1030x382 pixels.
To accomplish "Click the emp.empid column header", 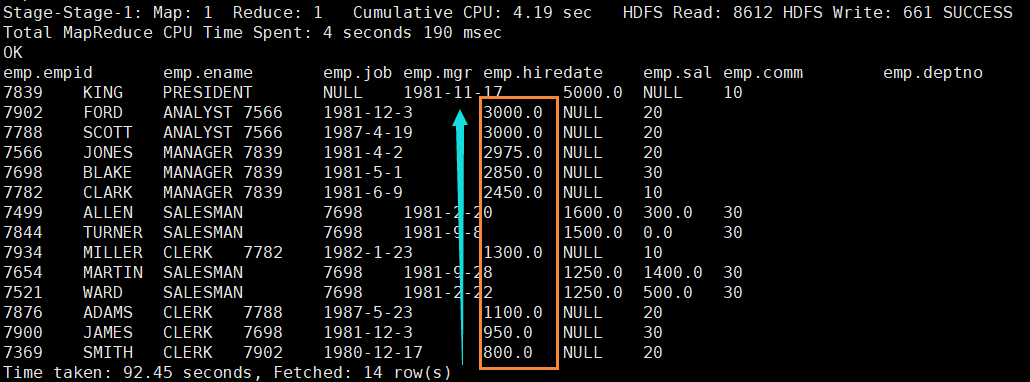I will pyautogui.click(x=48, y=73).
